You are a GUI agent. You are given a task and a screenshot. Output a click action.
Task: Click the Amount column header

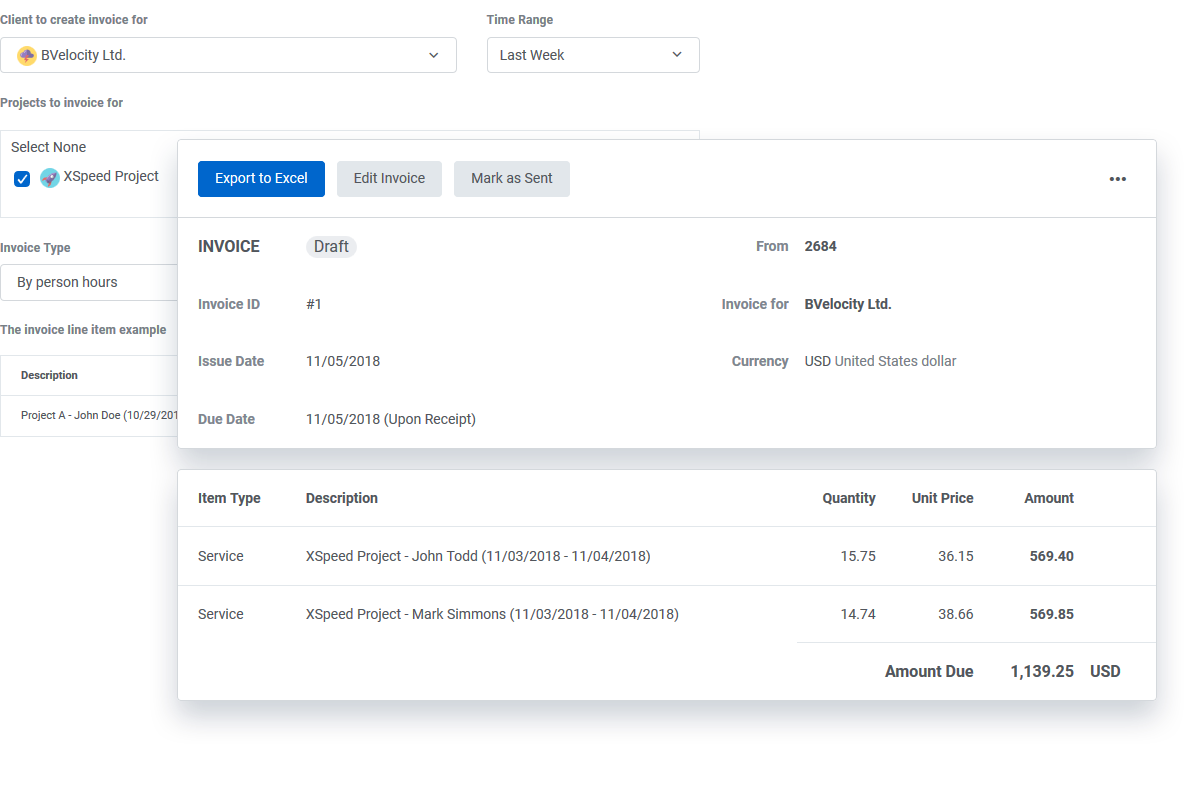1048,498
